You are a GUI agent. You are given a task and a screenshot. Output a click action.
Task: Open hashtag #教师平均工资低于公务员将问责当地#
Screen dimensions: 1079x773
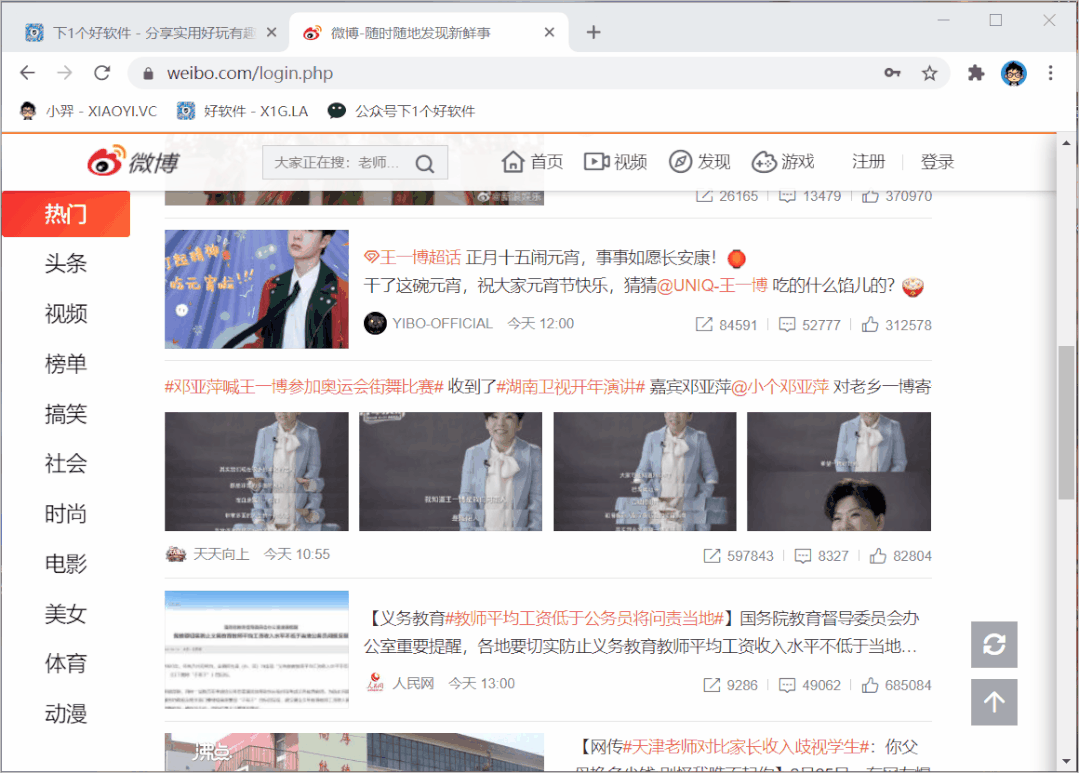tap(584, 618)
